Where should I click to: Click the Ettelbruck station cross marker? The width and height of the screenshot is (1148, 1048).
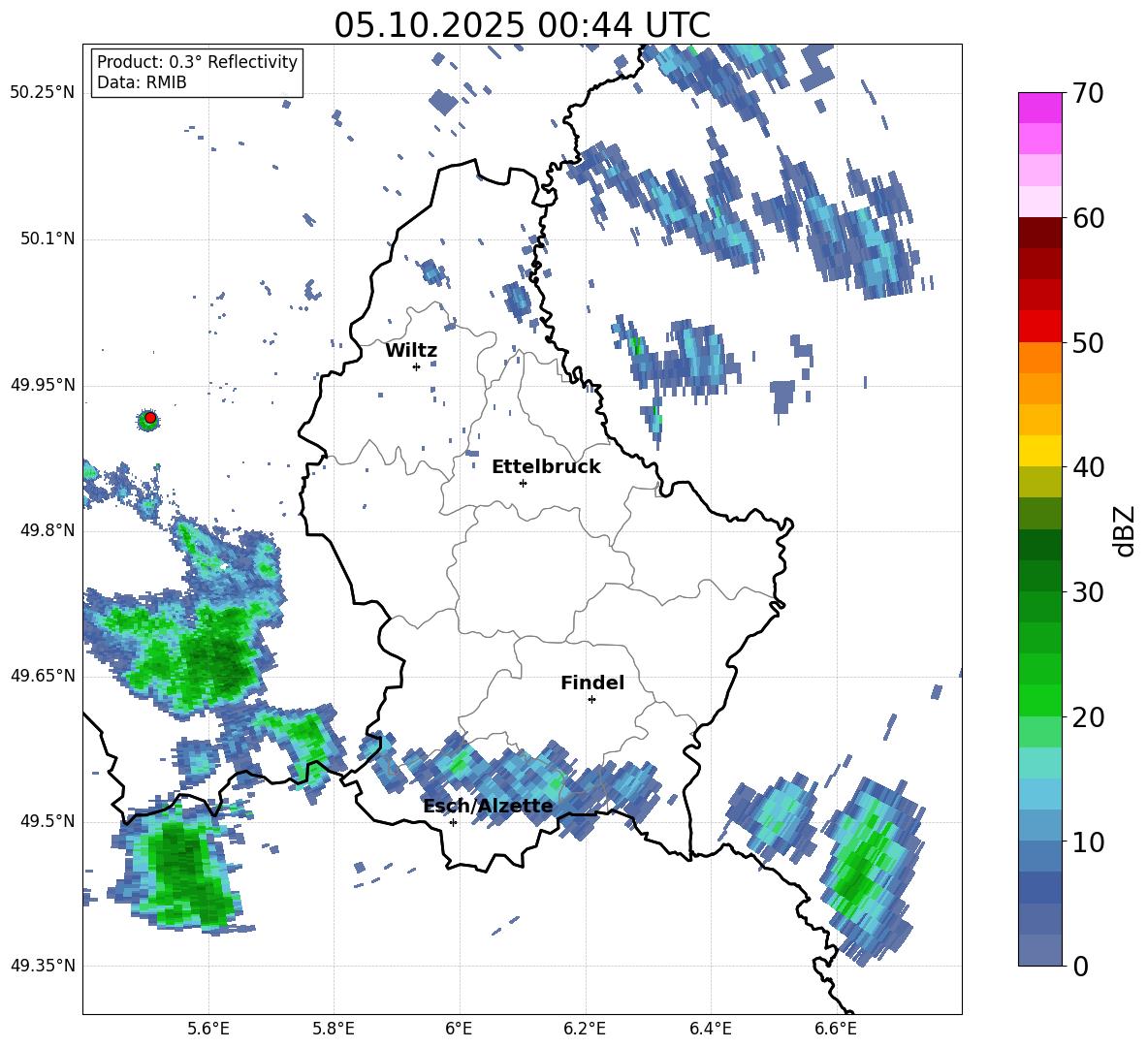[523, 483]
